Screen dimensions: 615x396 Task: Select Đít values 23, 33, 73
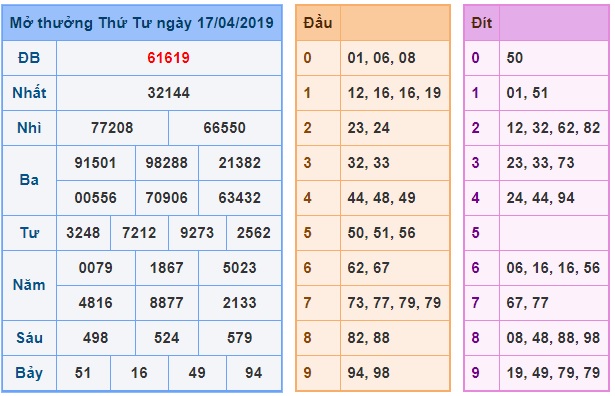pyautogui.click(x=540, y=163)
